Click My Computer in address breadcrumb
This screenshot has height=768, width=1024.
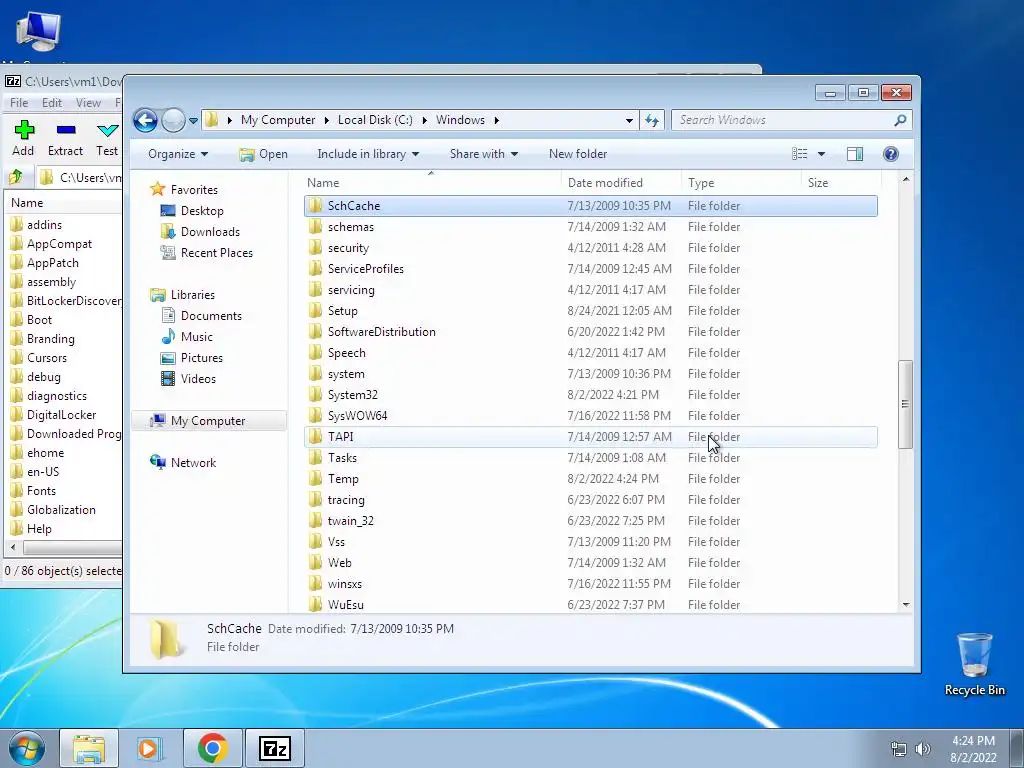(x=278, y=120)
